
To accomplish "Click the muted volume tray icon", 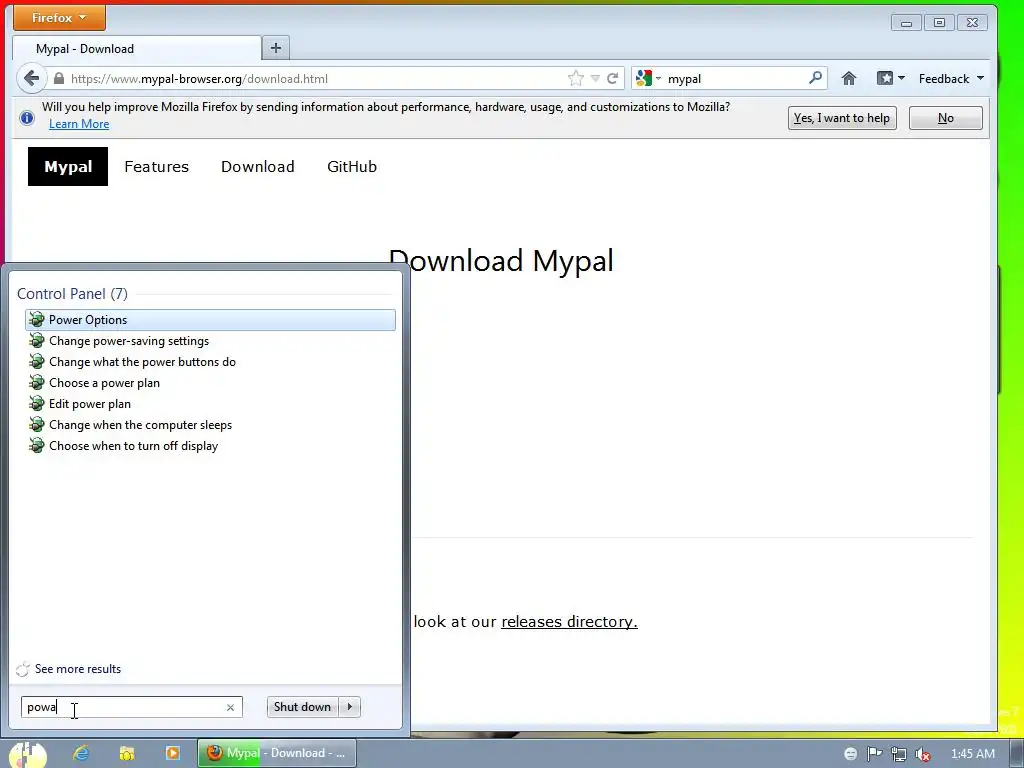I will coord(922,754).
